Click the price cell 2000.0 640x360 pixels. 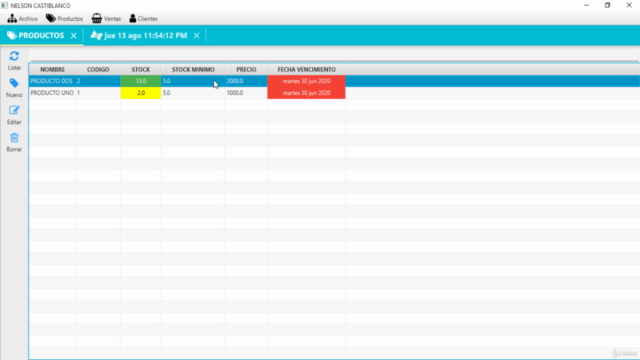click(x=246, y=81)
